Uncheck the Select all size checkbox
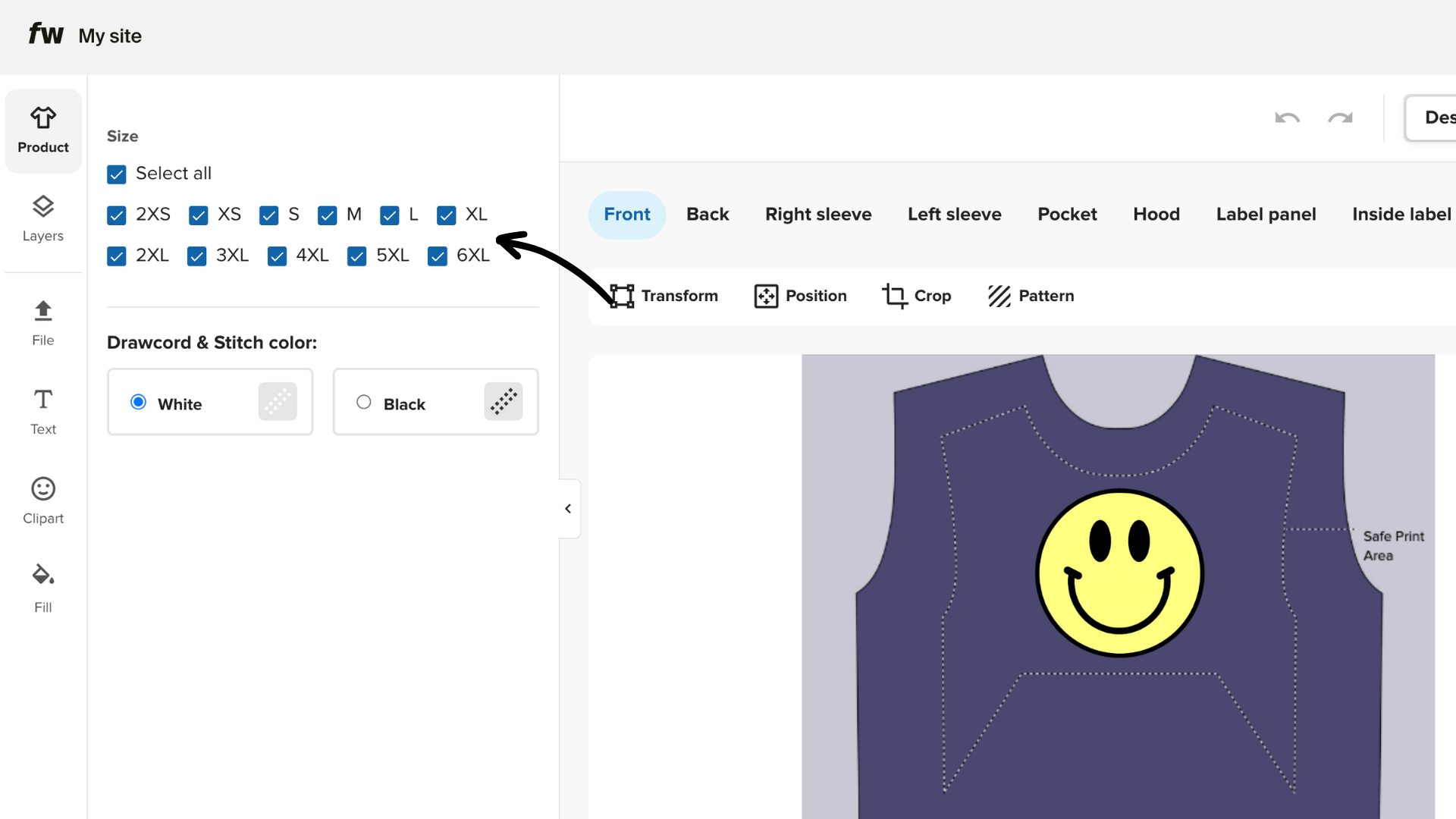 pyautogui.click(x=116, y=174)
